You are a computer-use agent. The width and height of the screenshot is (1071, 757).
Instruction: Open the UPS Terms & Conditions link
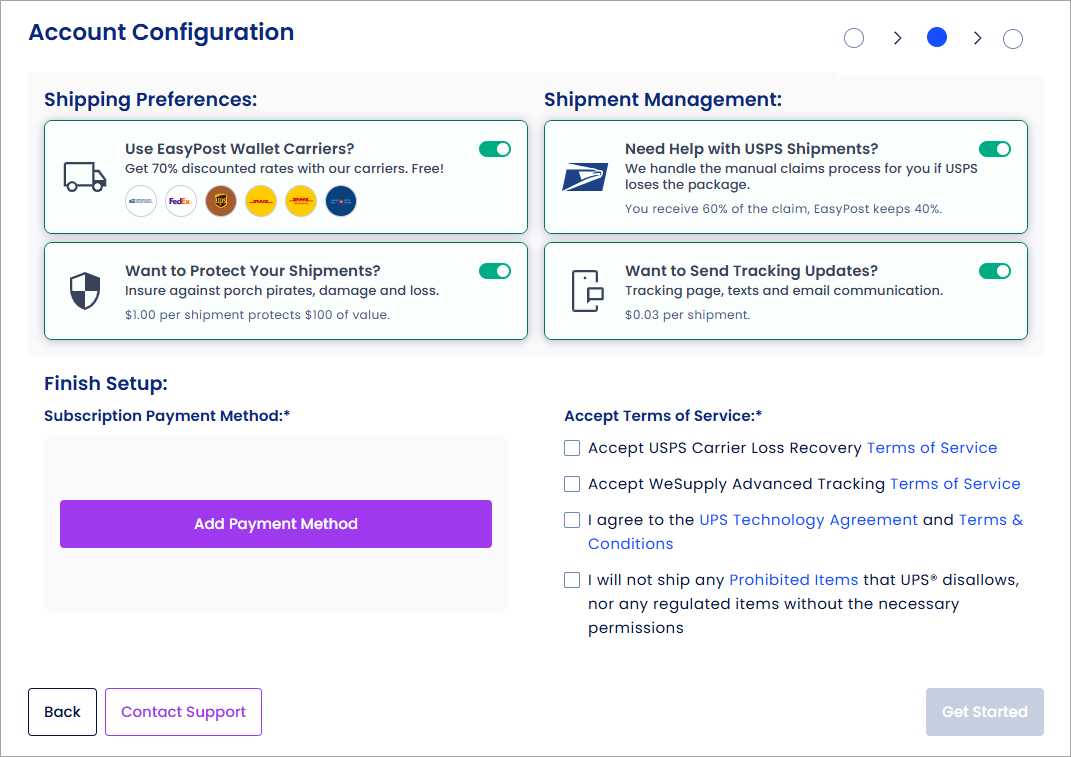coord(990,520)
